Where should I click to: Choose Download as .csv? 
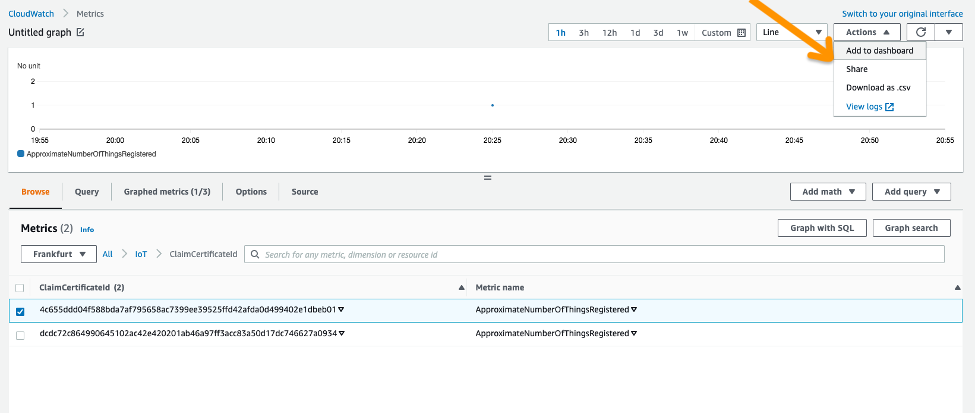tap(878, 88)
